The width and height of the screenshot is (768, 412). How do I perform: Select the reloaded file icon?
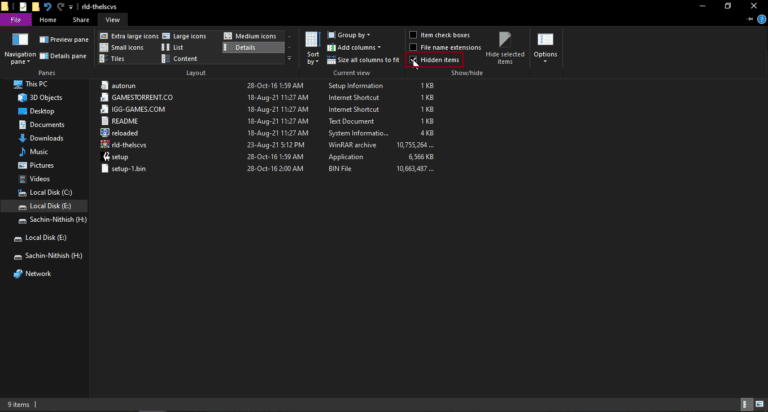[104, 133]
